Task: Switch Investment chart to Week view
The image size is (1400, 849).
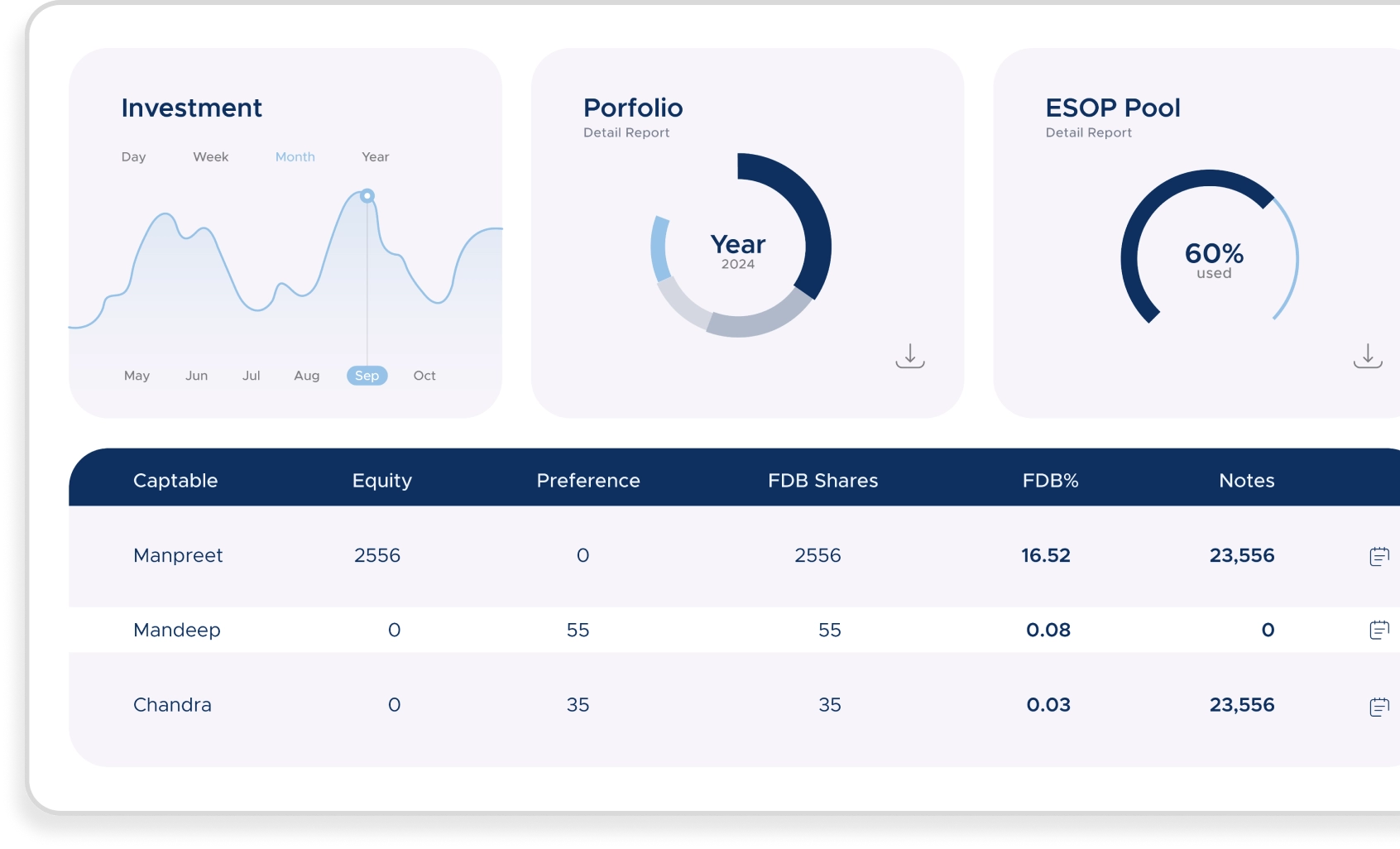Action: (x=210, y=157)
